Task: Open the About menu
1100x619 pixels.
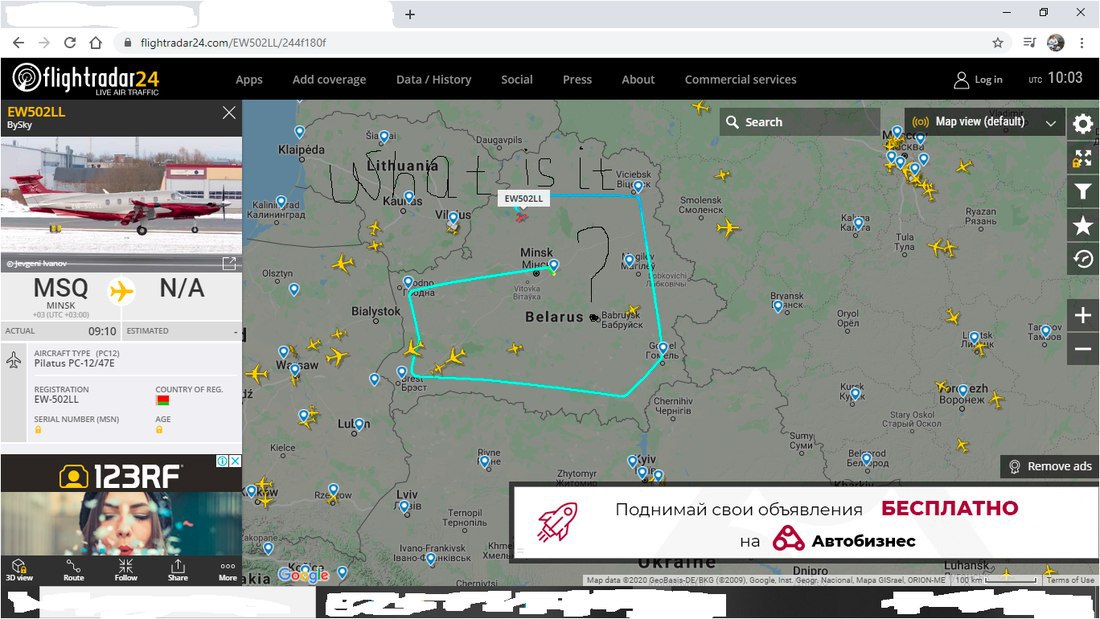Action: click(638, 80)
